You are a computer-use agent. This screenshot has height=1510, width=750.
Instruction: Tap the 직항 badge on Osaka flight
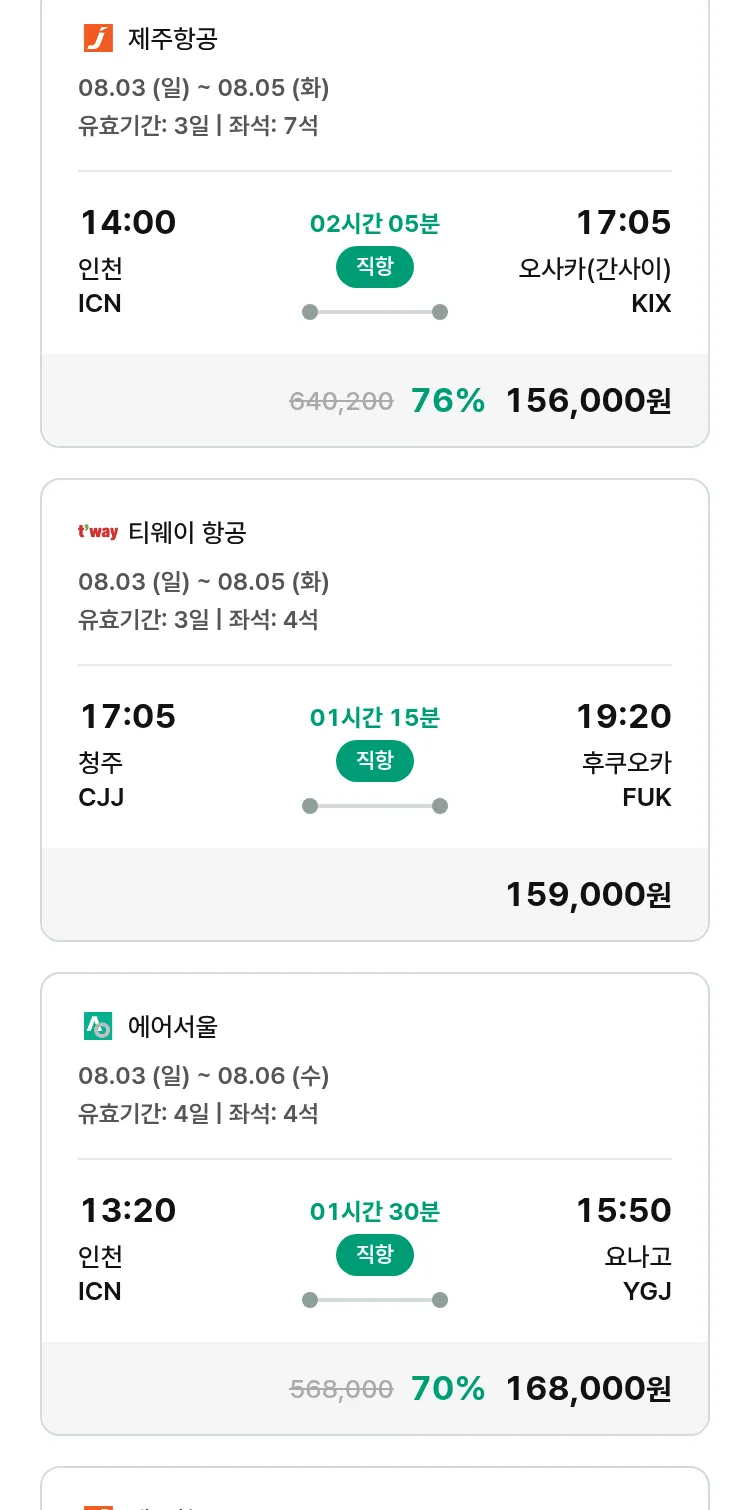click(x=375, y=267)
